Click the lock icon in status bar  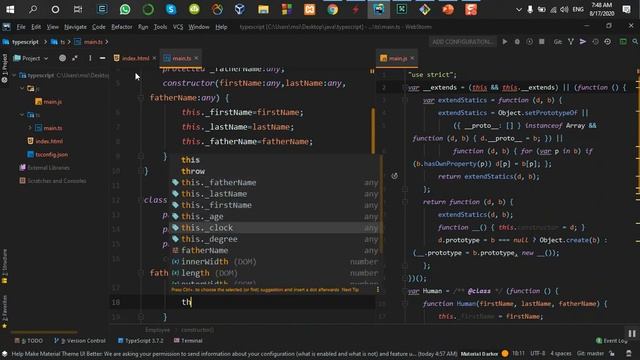tap(612, 353)
